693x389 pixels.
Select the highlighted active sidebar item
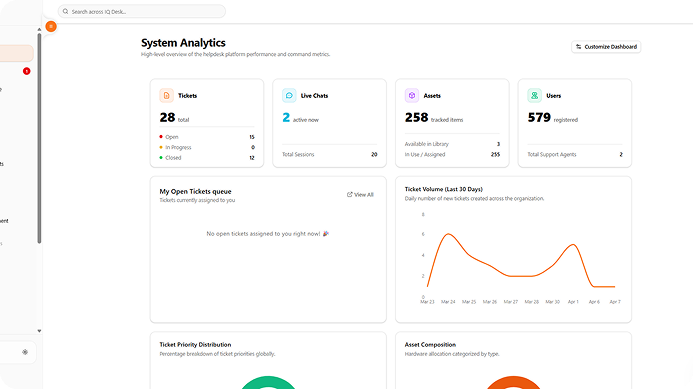tap(16, 53)
